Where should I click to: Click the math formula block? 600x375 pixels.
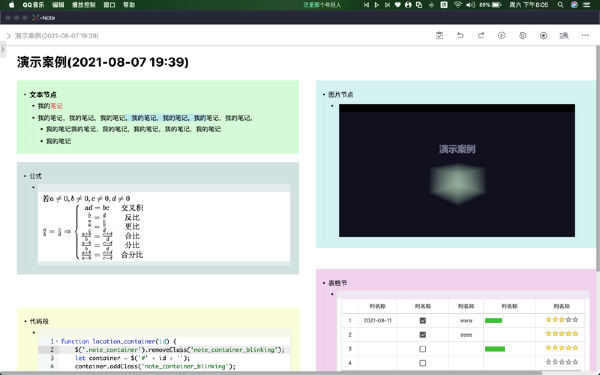tap(164, 227)
